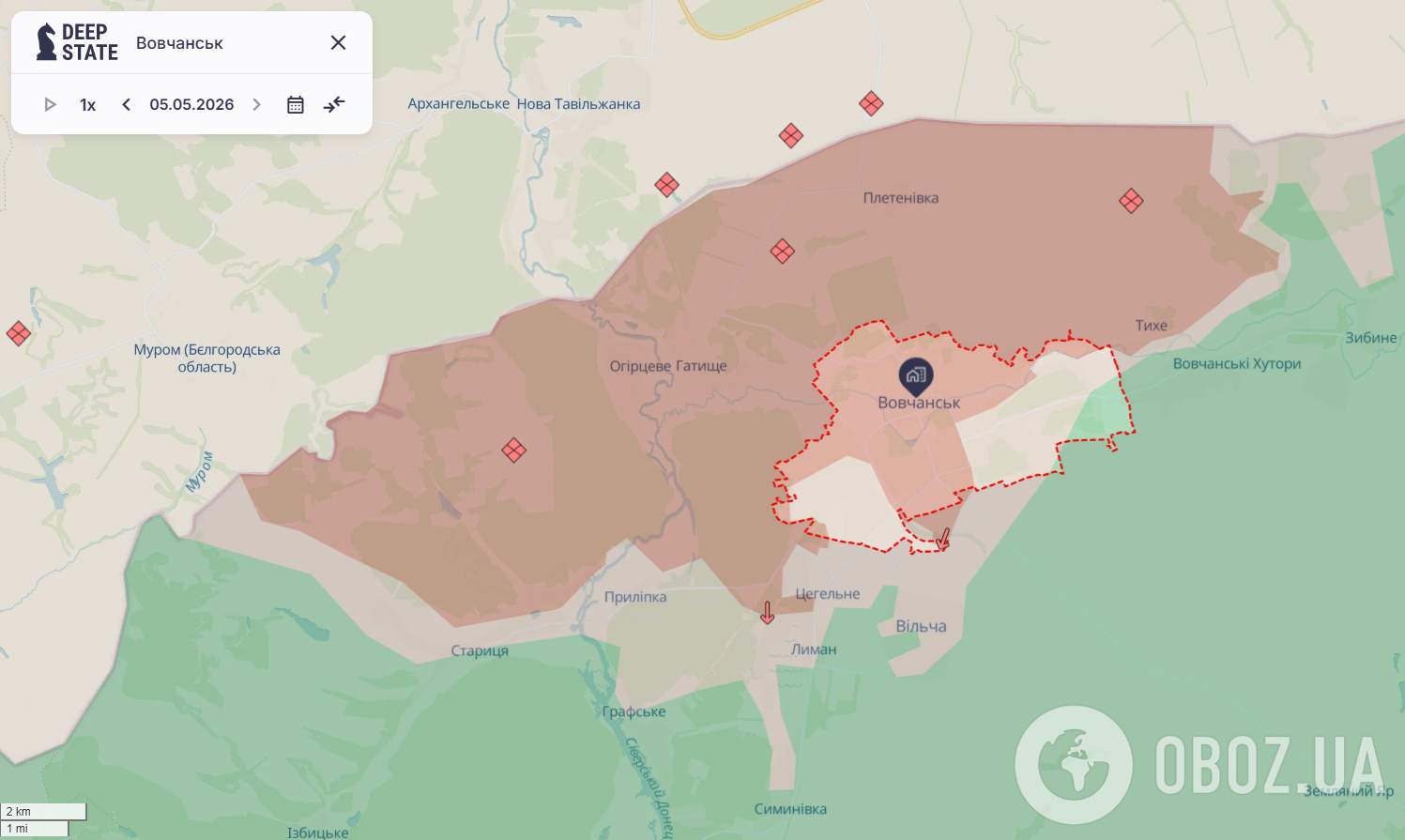Click the DeepState chess knight logo
This screenshot has height=840, width=1405.
pos(47,42)
